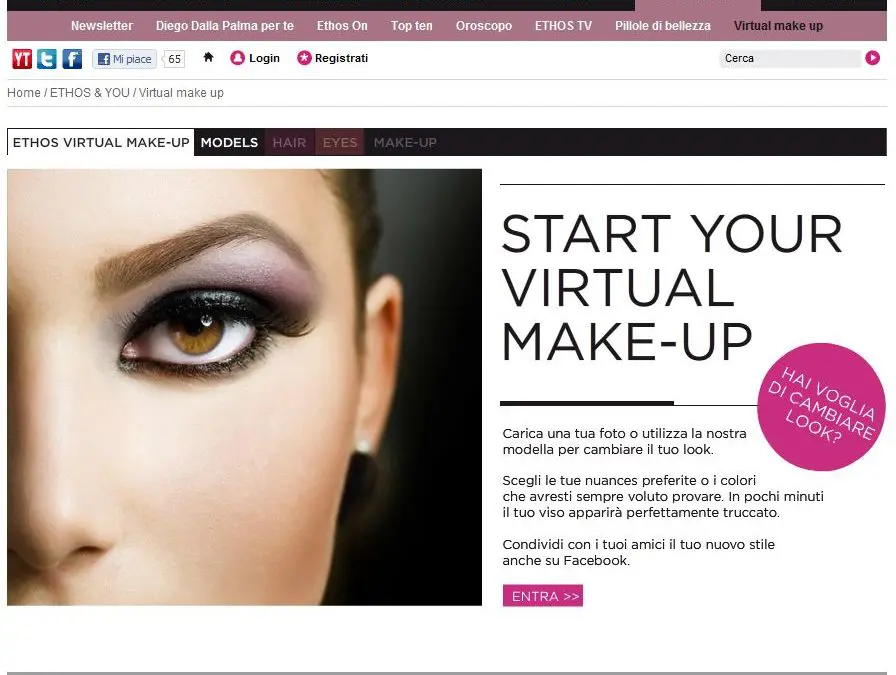Open the Virtual make up menu item
This screenshot has height=675, width=896.
pos(778,26)
